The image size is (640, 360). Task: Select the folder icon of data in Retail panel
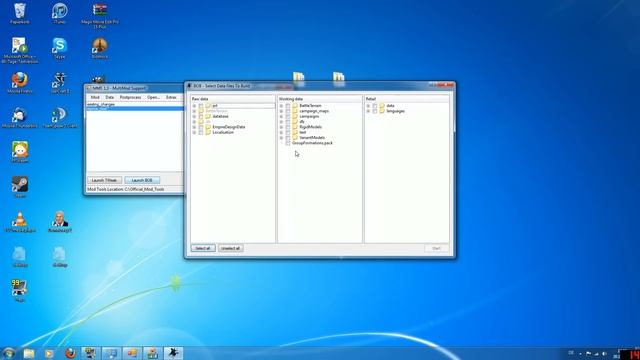(x=382, y=106)
